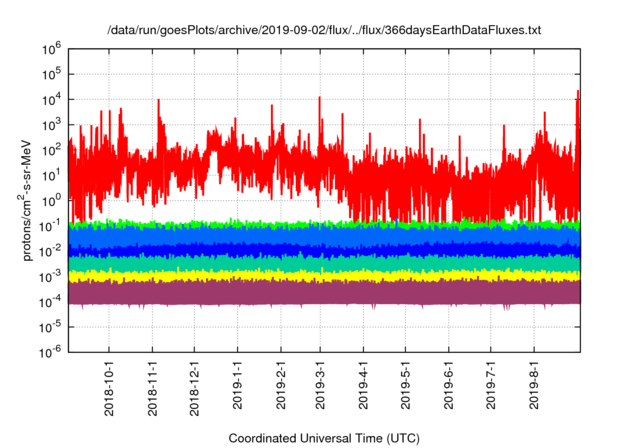Click the plot title file path text

(324, 30)
